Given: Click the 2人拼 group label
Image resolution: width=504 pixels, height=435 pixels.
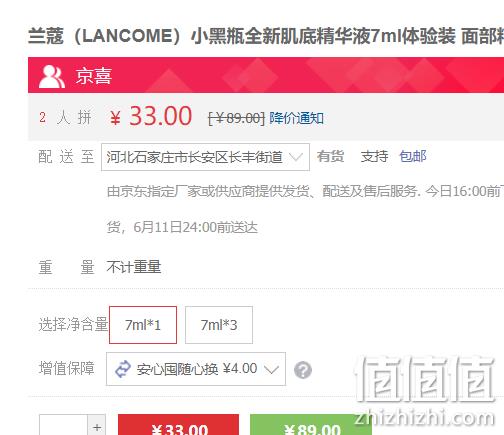Looking at the screenshot, I should pos(65,117).
